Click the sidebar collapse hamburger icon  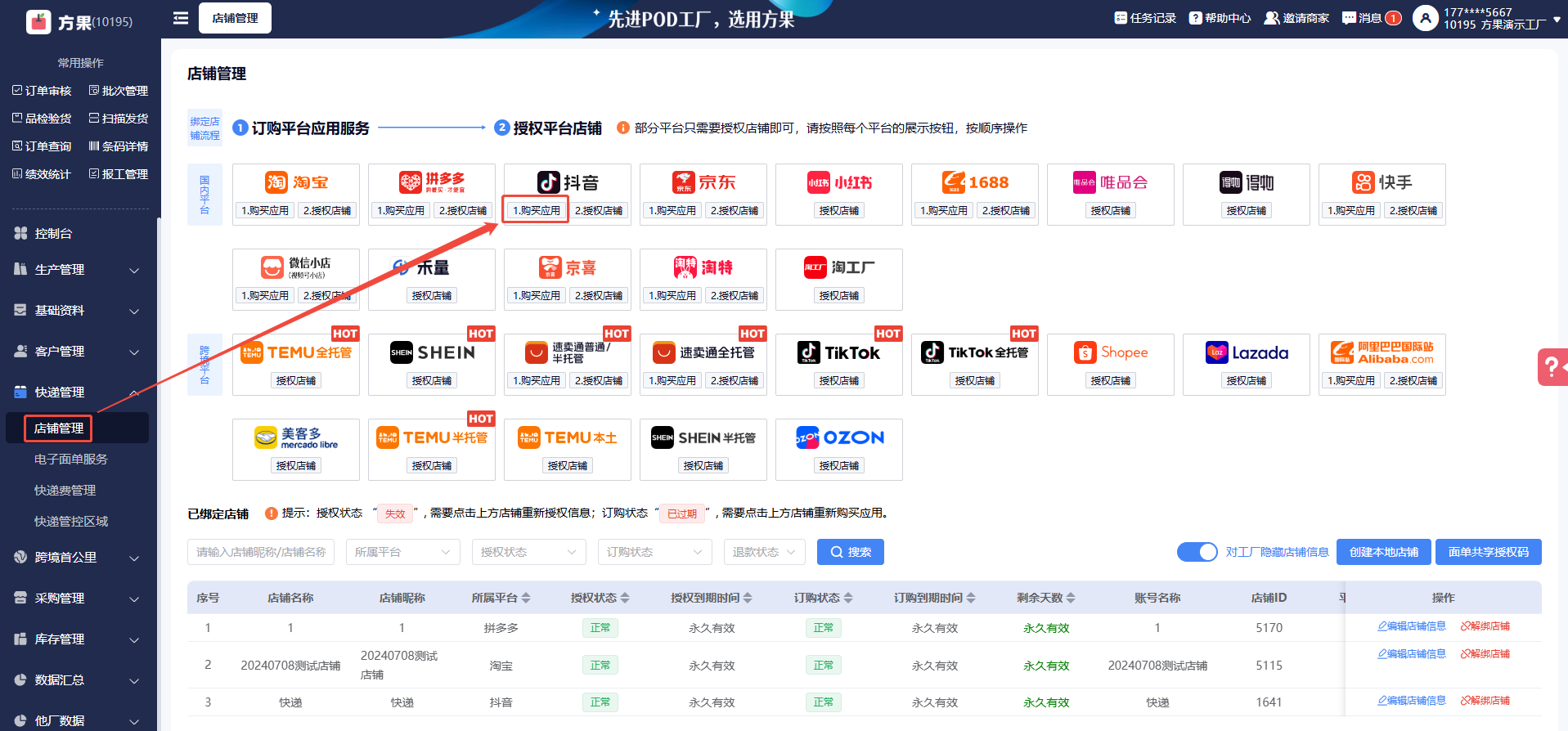coord(181,18)
